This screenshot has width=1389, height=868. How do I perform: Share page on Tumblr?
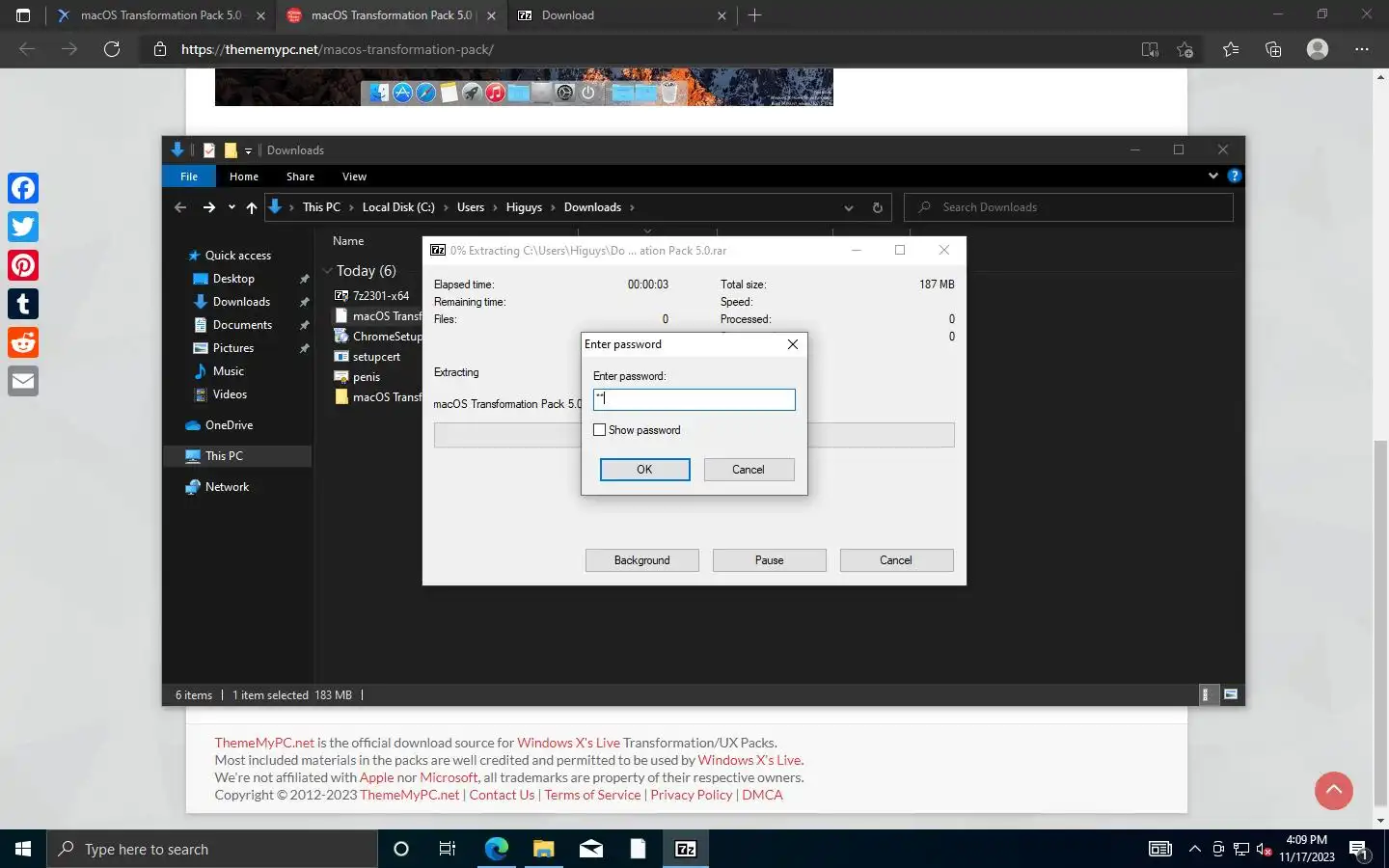point(23,304)
